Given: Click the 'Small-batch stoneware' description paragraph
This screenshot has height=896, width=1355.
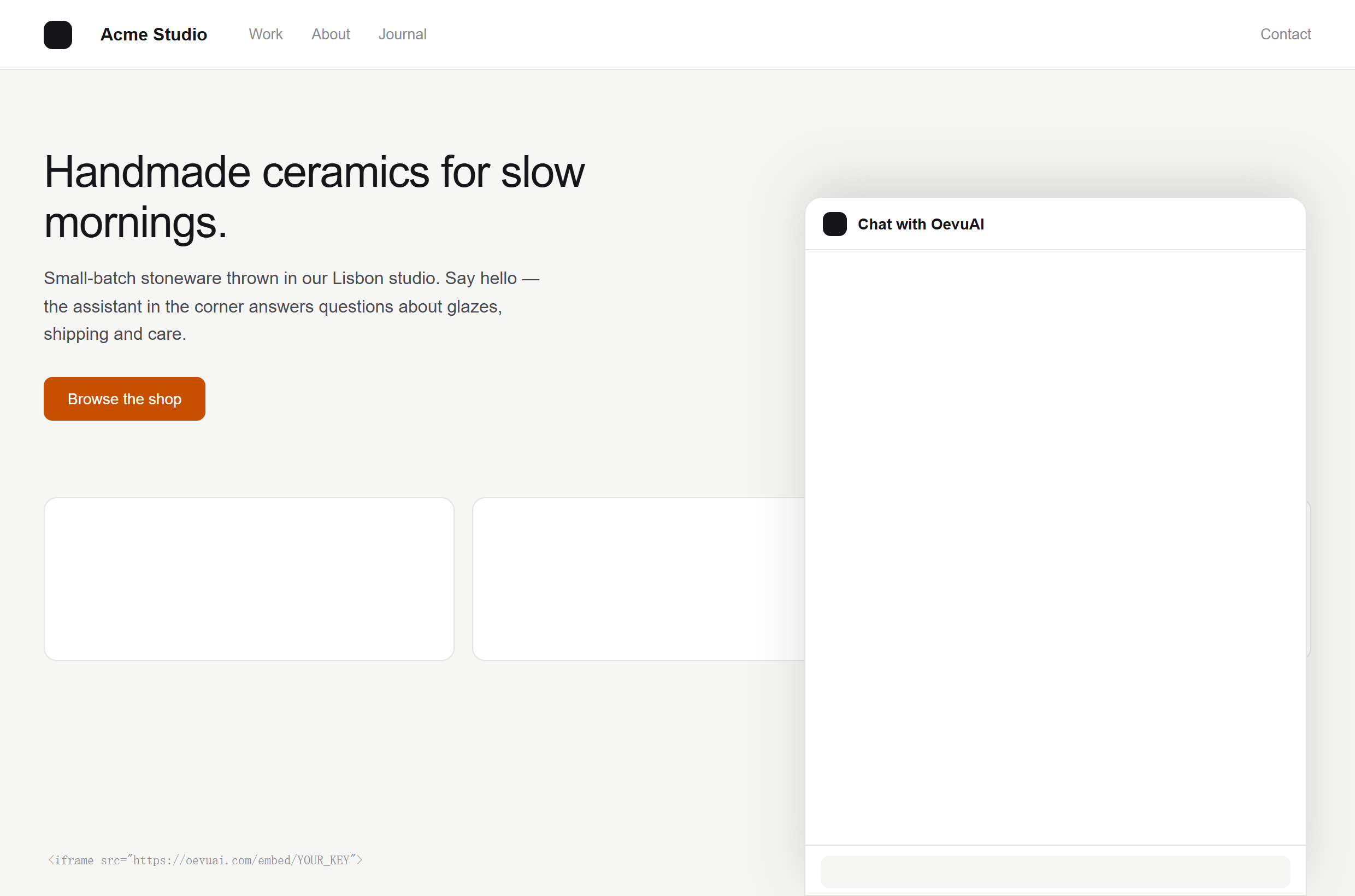Looking at the screenshot, I should tap(291, 306).
